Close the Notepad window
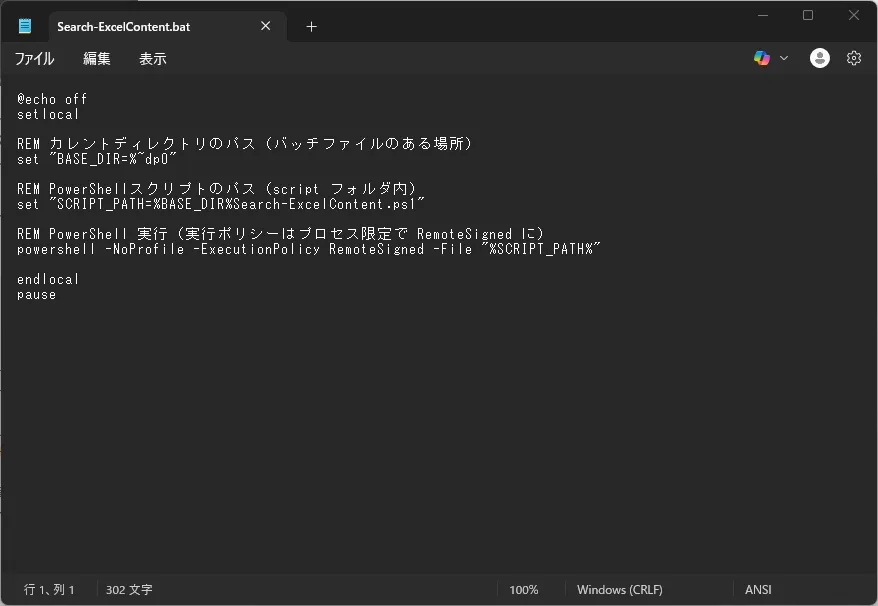Screen dimensions: 878x606 pos(853,15)
